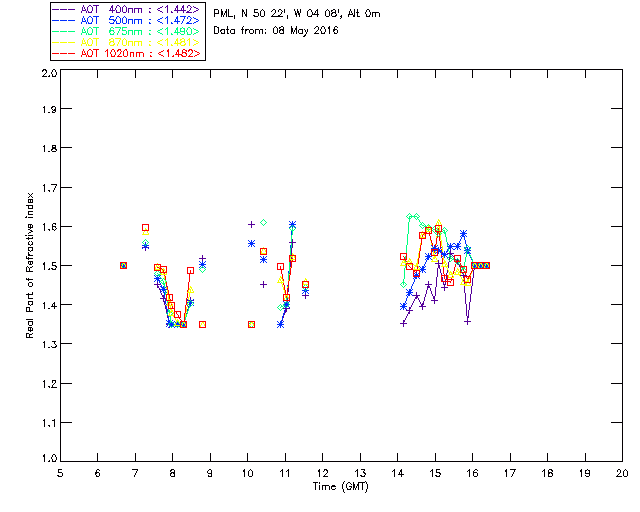
Task: Click the 17 tick label on time axis
Action: point(510,473)
